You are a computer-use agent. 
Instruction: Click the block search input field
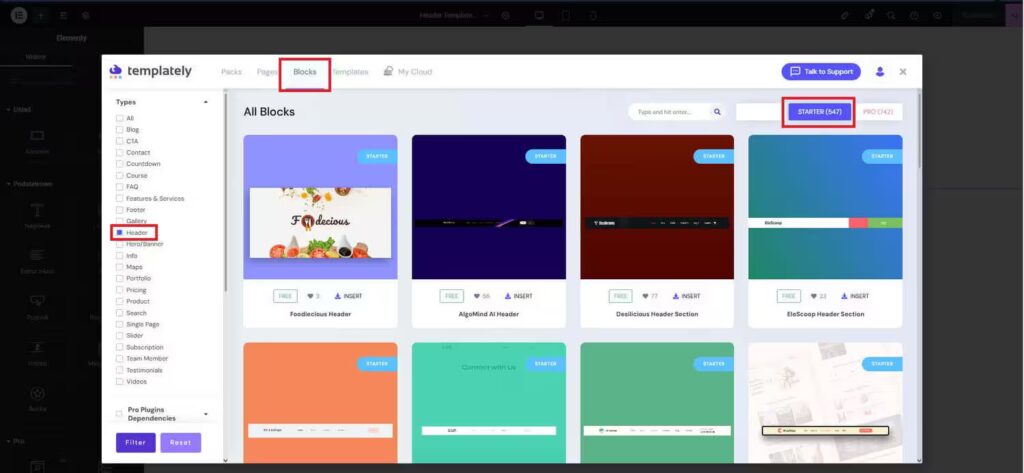click(670, 112)
